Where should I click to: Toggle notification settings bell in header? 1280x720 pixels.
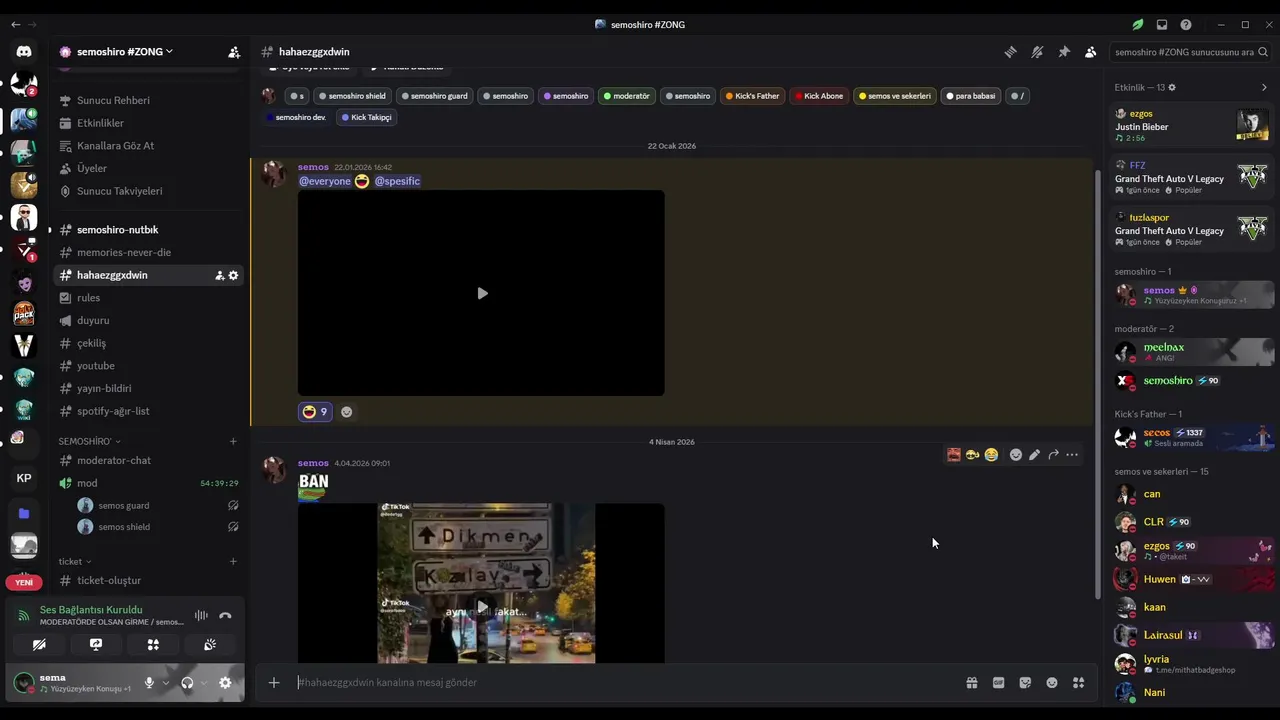pos(1037,52)
